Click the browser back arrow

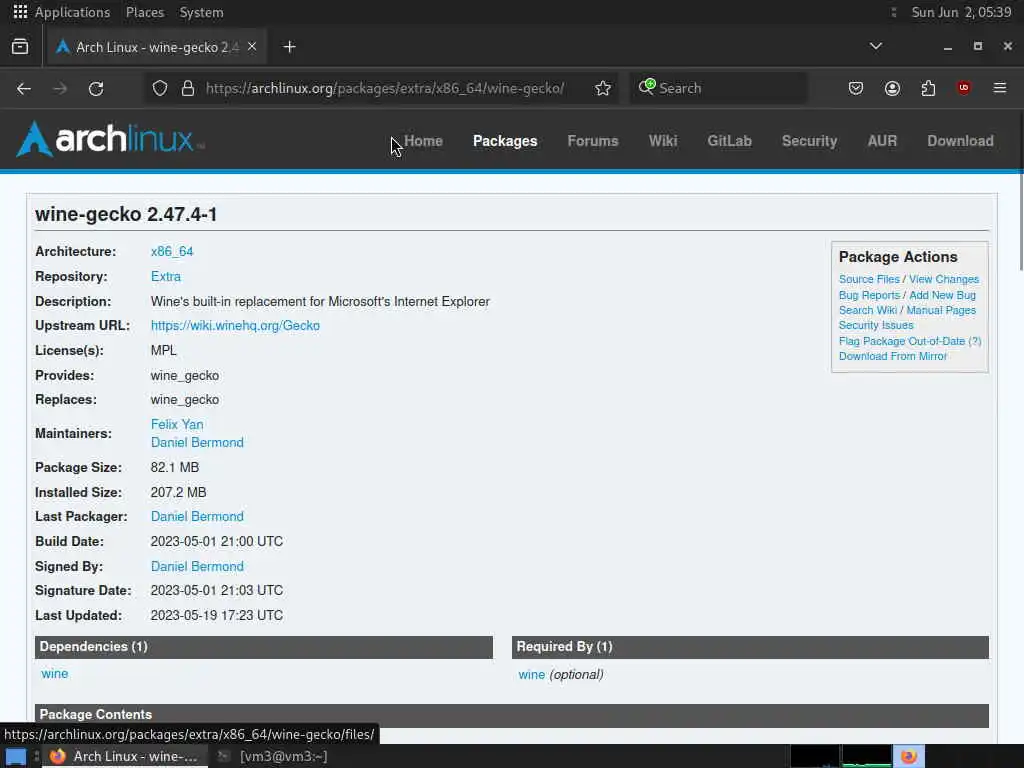tap(24, 88)
